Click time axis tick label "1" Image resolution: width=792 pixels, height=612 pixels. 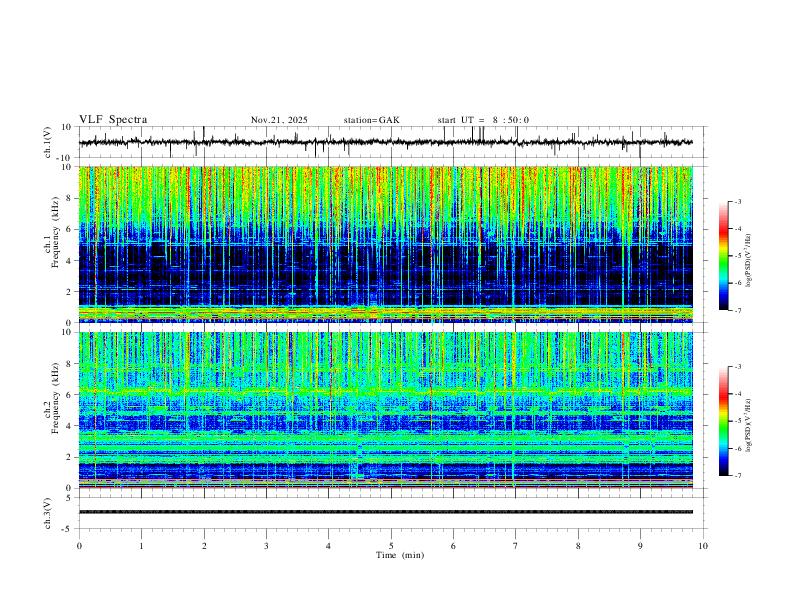pyautogui.click(x=141, y=546)
